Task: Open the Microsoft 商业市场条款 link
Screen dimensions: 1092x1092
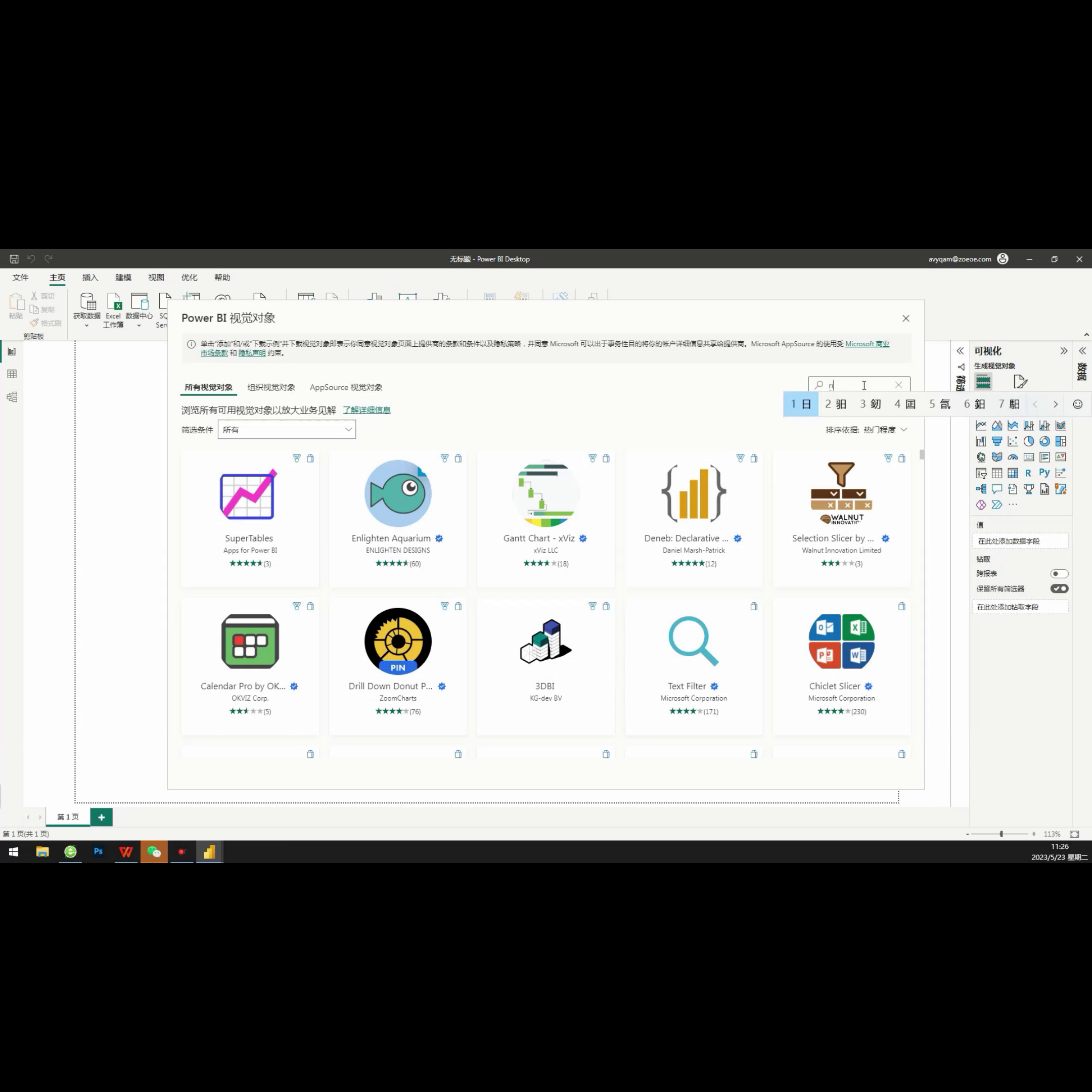Action: point(867,344)
